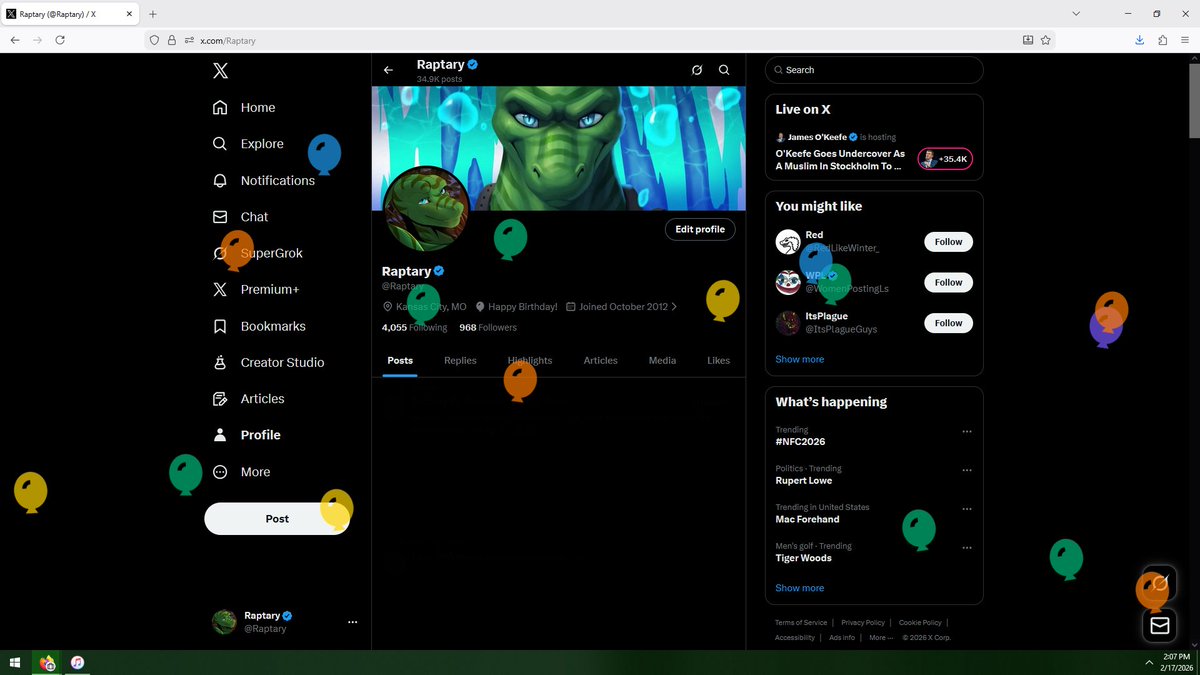Open browser Downloads panel
The image size is (1200, 675).
pyautogui.click(x=1139, y=40)
